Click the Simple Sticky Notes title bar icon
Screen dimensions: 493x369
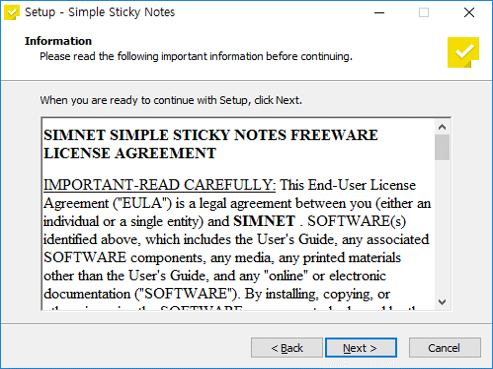12,13
